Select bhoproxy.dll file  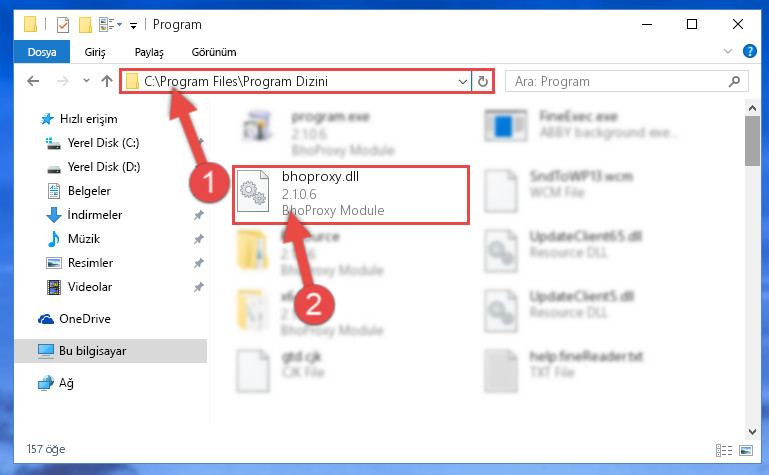point(351,194)
